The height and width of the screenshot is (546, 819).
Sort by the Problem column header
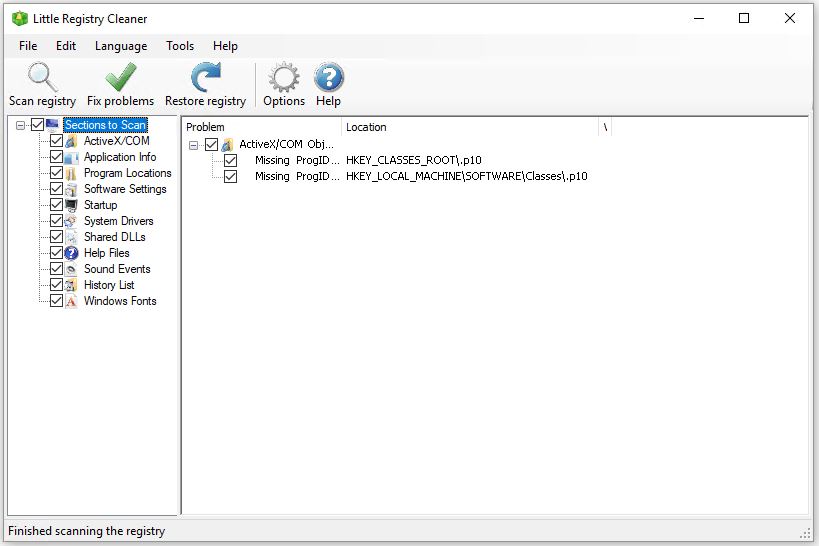click(262, 127)
